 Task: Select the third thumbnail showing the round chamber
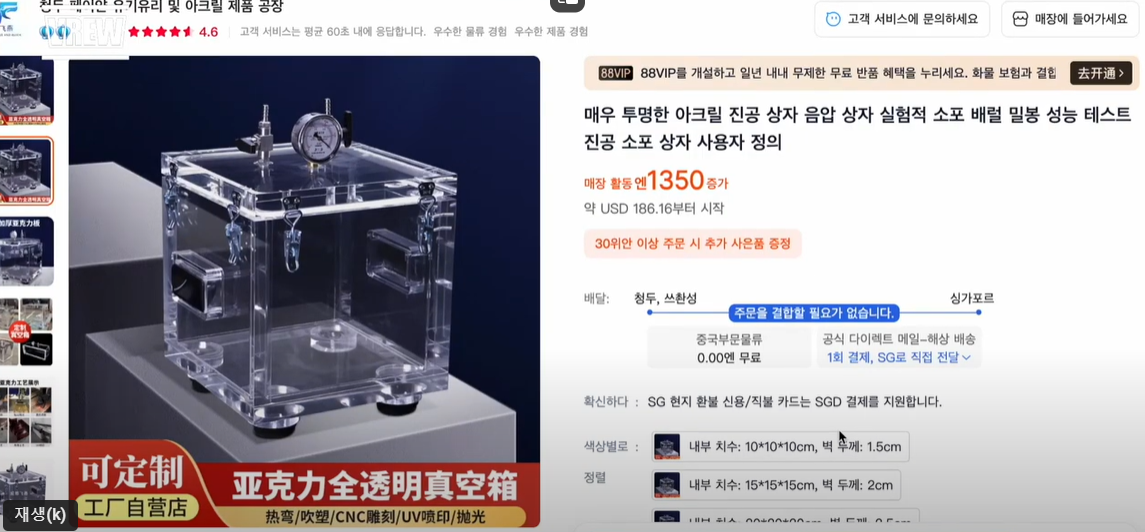(x=26, y=251)
